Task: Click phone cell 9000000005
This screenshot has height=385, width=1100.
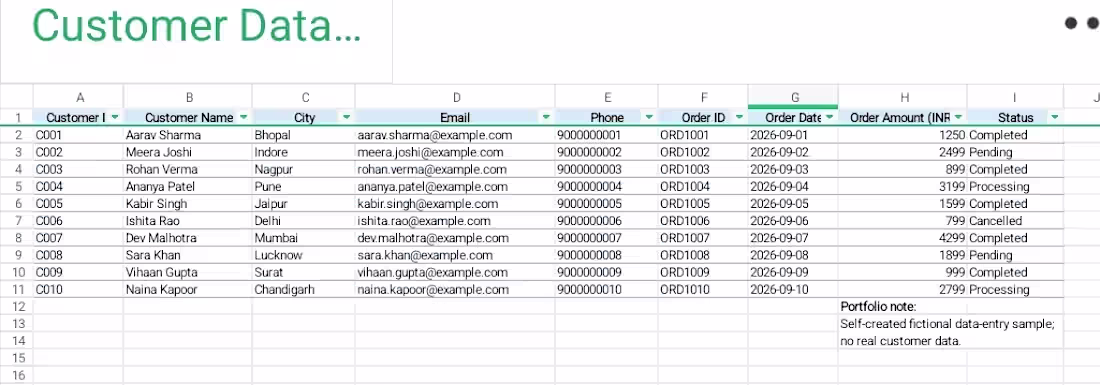Action: coord(607,203)
